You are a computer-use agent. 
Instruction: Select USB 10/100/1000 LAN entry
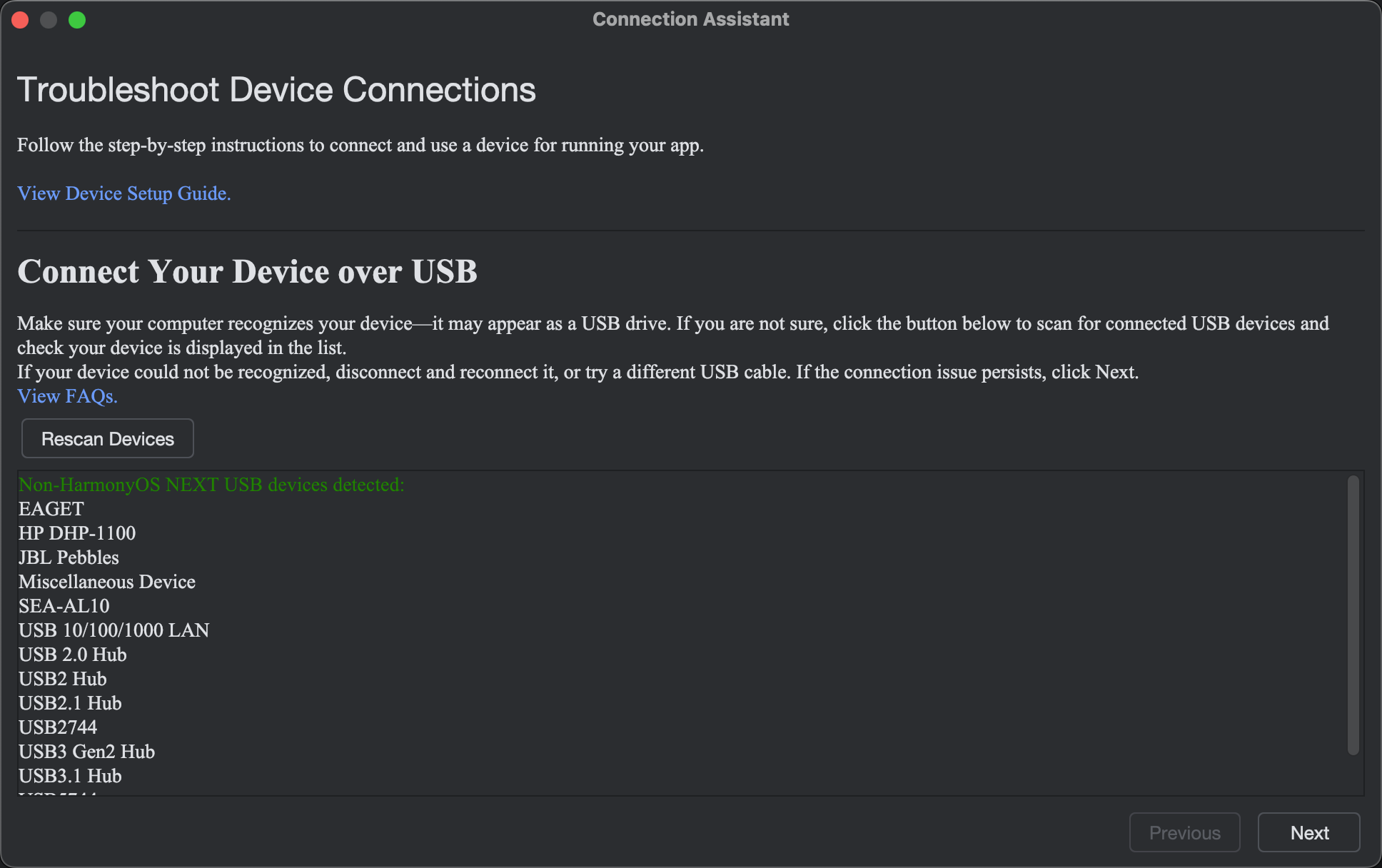[x=114, y=630]
